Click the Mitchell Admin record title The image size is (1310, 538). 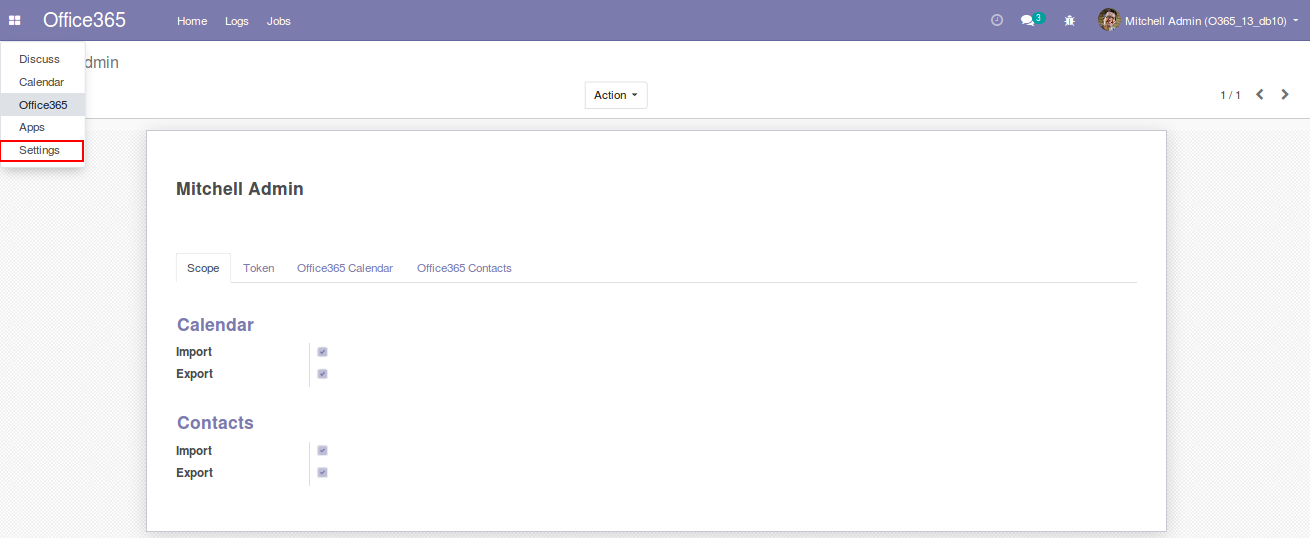240,189
